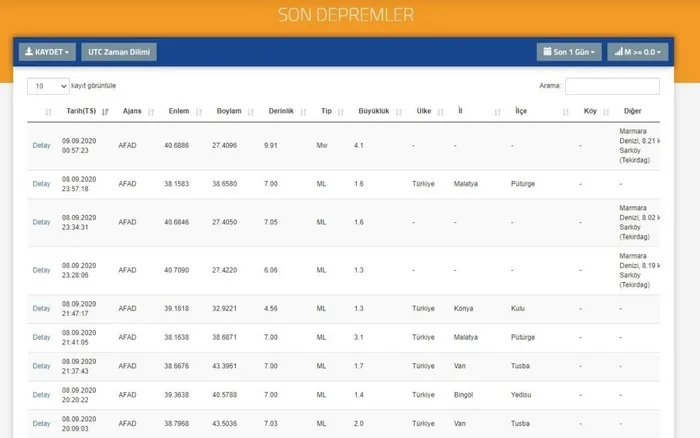Click the latitude value 38.7968
Image resolution: width=700 pixels, height=438 pixels.
point(176,424)
